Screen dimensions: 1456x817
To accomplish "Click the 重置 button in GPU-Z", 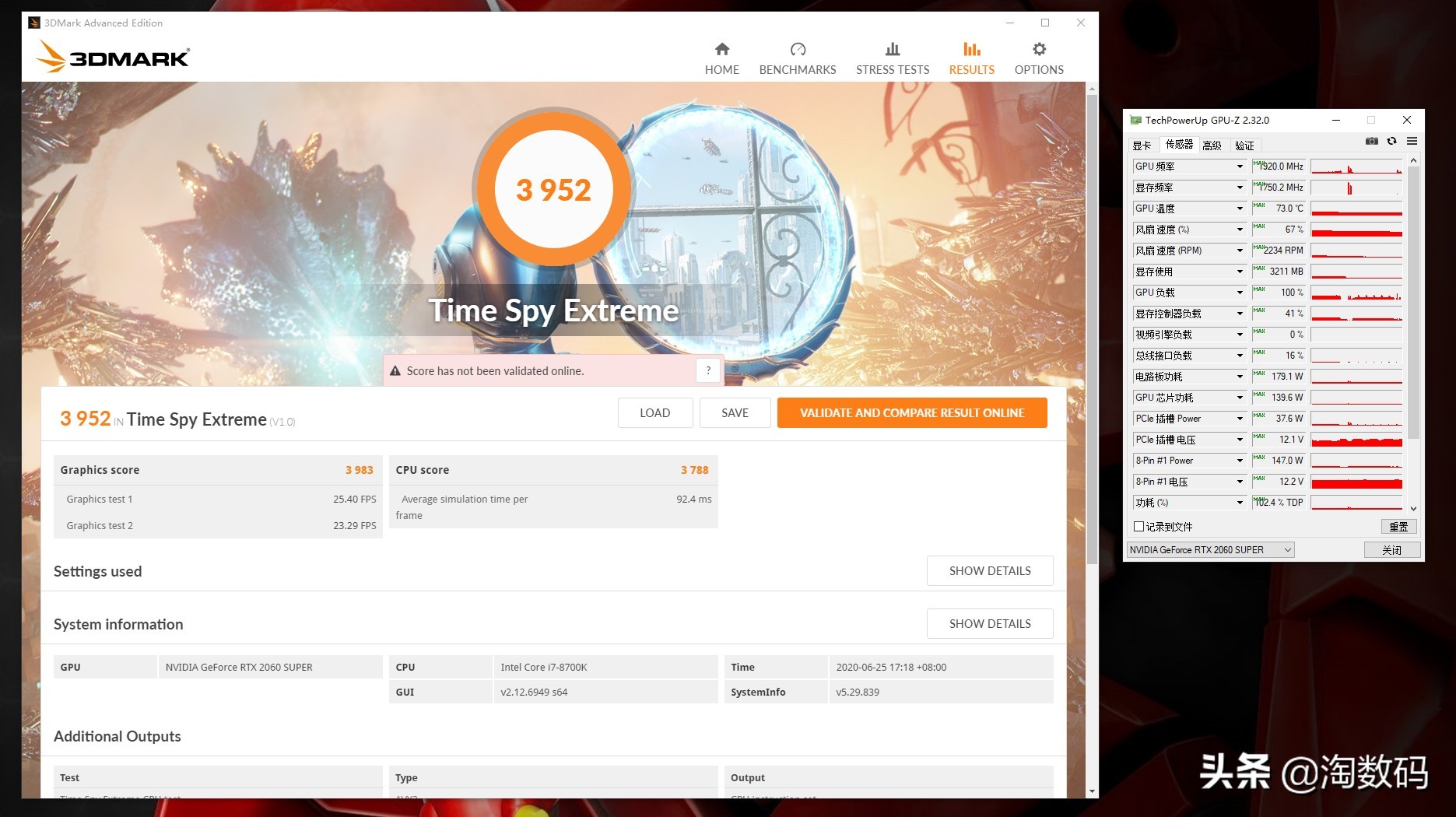I will point(1398,527).
